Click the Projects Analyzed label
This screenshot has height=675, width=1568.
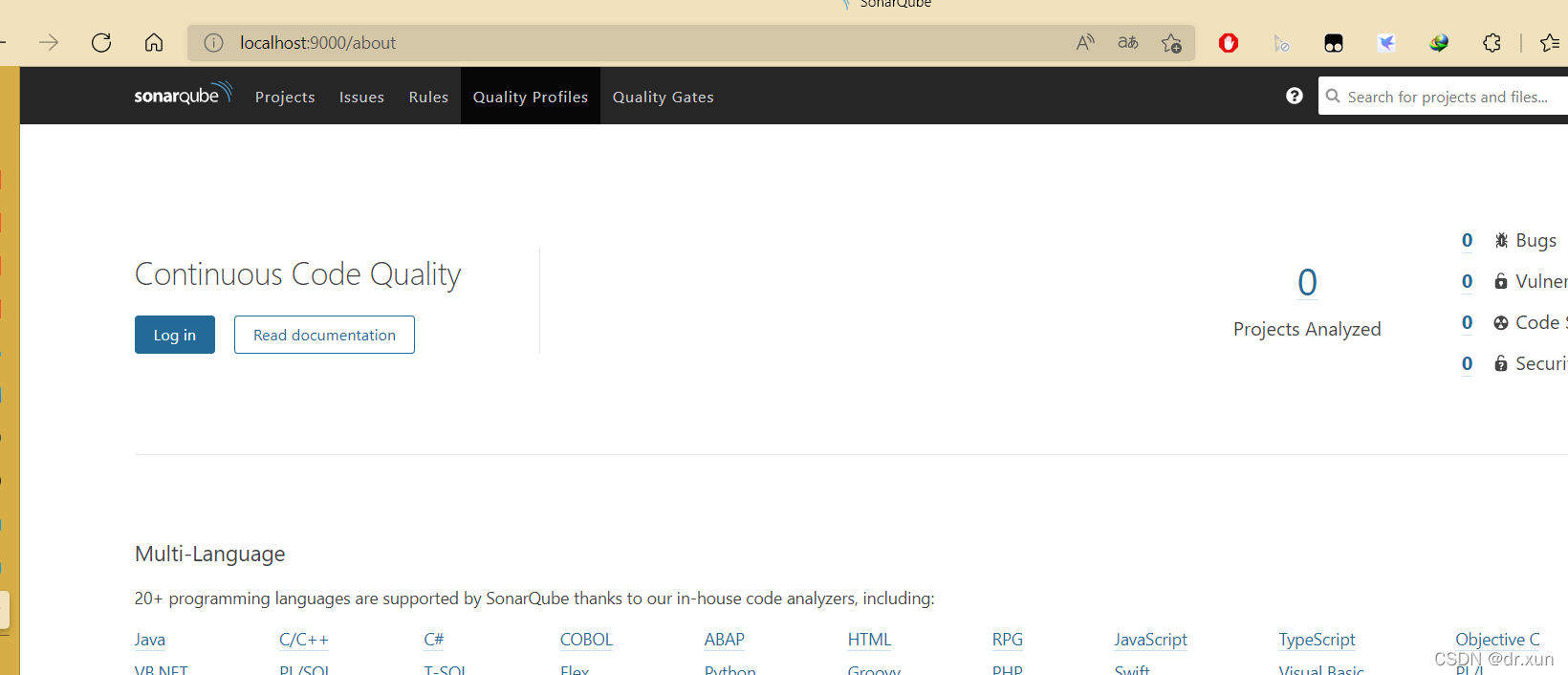1307,329
